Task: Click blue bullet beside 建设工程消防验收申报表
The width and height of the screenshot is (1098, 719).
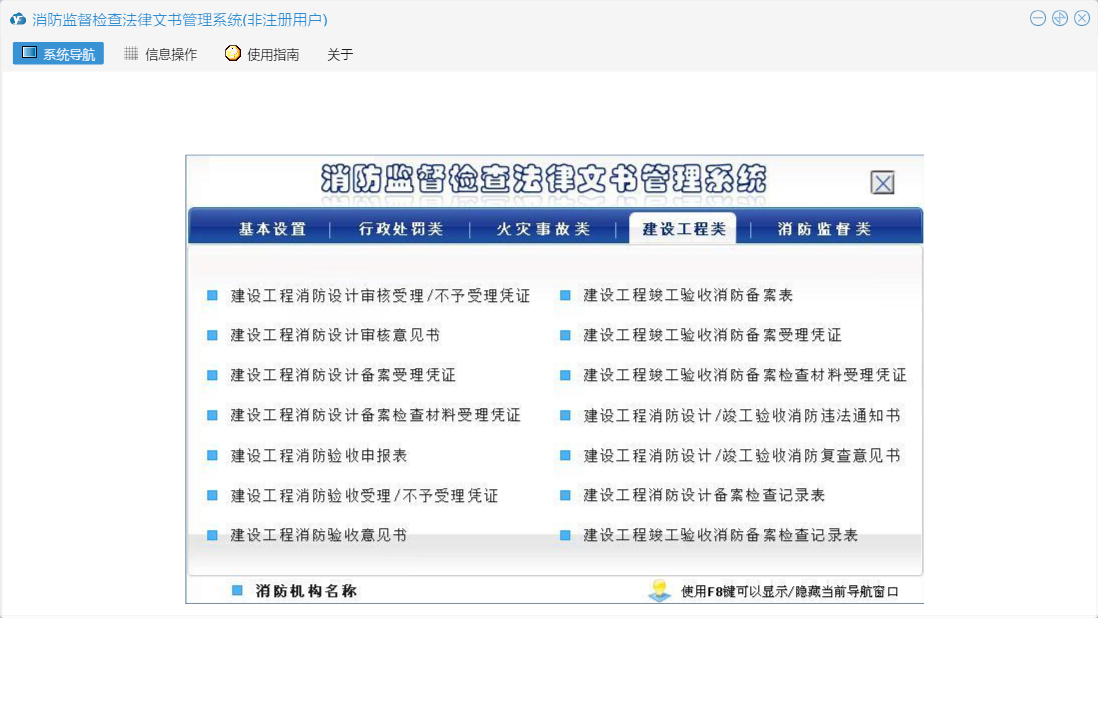Action: pos(212,455)
